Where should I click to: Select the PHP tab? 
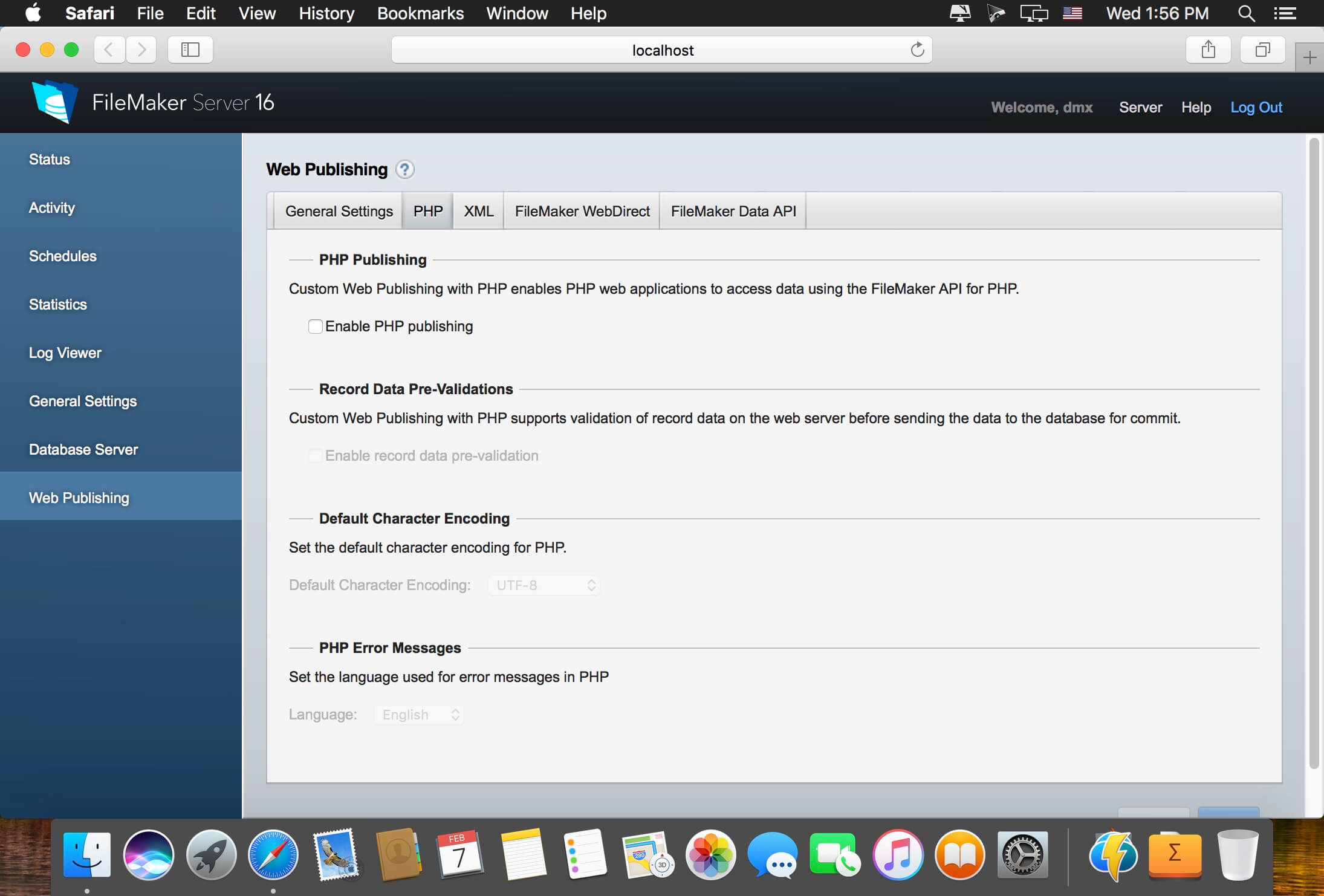(x=428, y=211)
